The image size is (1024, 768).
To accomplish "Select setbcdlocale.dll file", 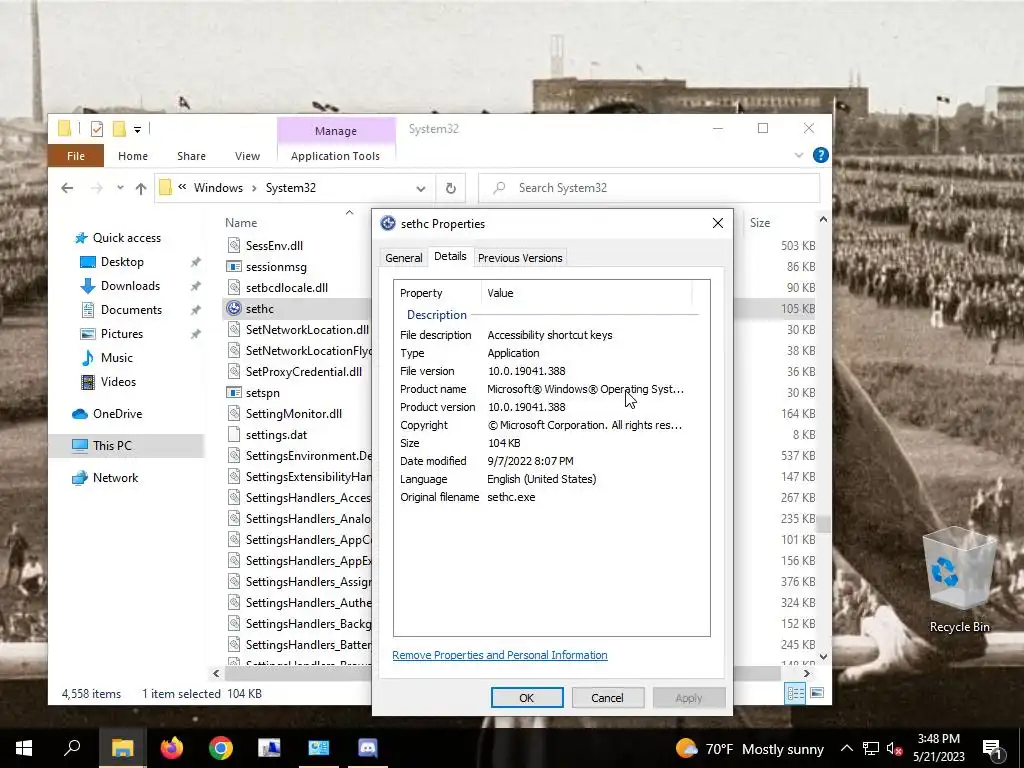I will [287, 287].
